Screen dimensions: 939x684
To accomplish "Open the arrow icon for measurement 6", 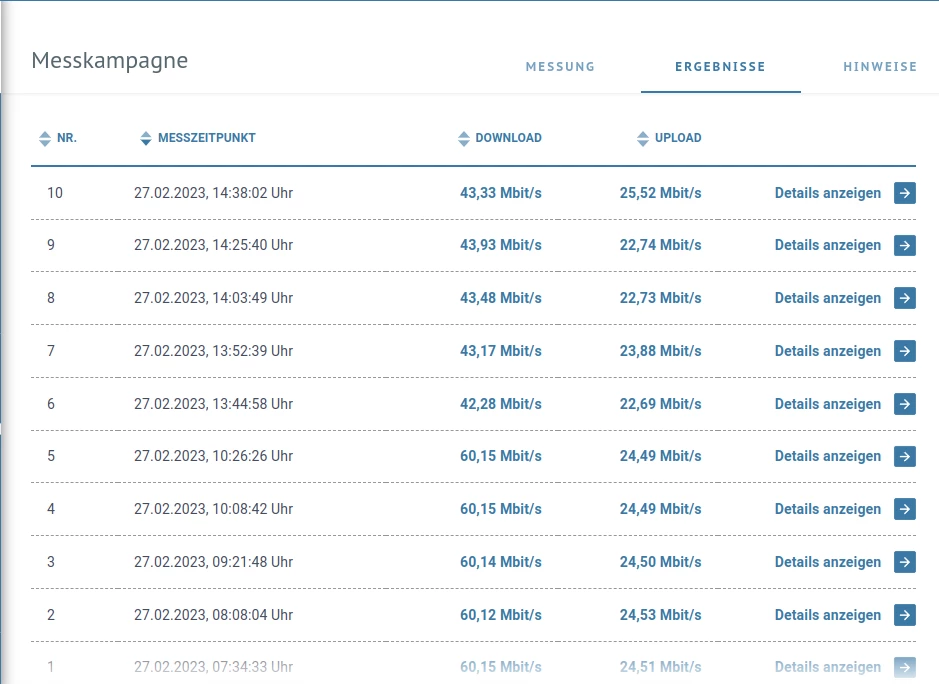I will [x=905, y=404].
